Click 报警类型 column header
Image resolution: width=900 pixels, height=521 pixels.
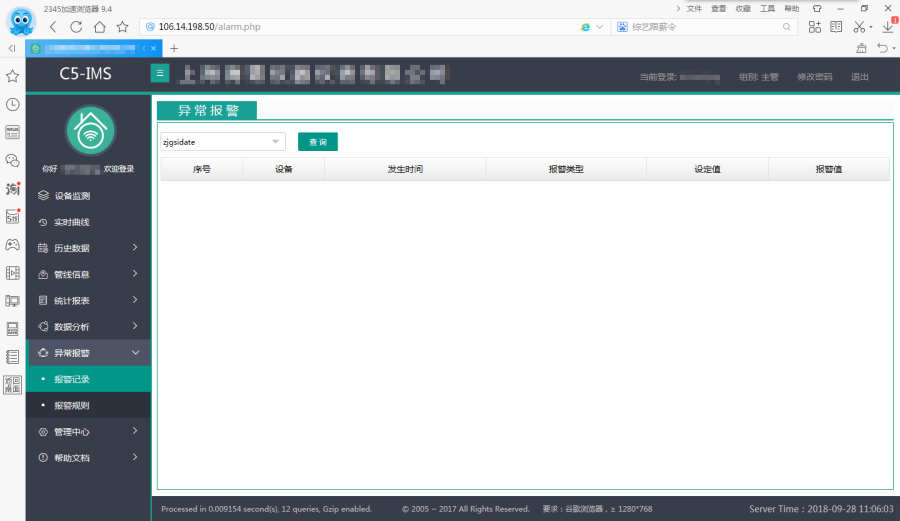(x=566, y=169)
